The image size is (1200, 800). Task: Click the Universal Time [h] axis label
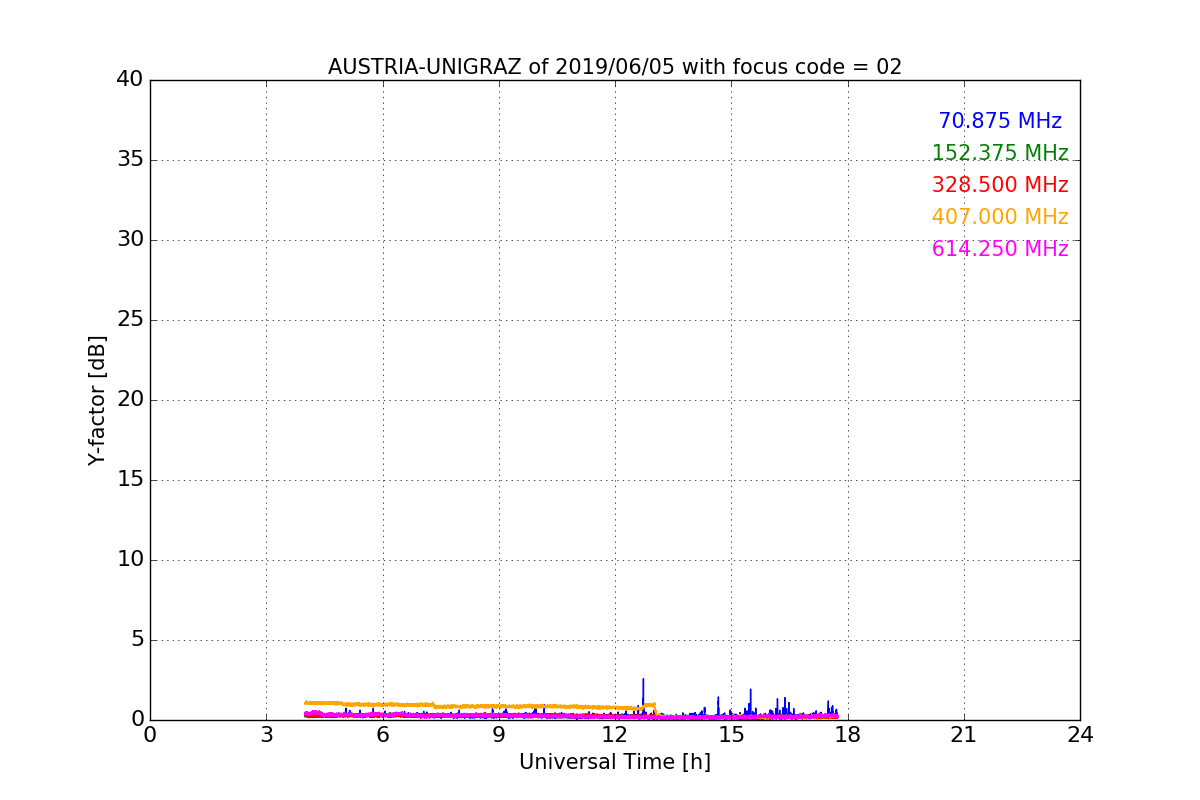coord(615,762)
